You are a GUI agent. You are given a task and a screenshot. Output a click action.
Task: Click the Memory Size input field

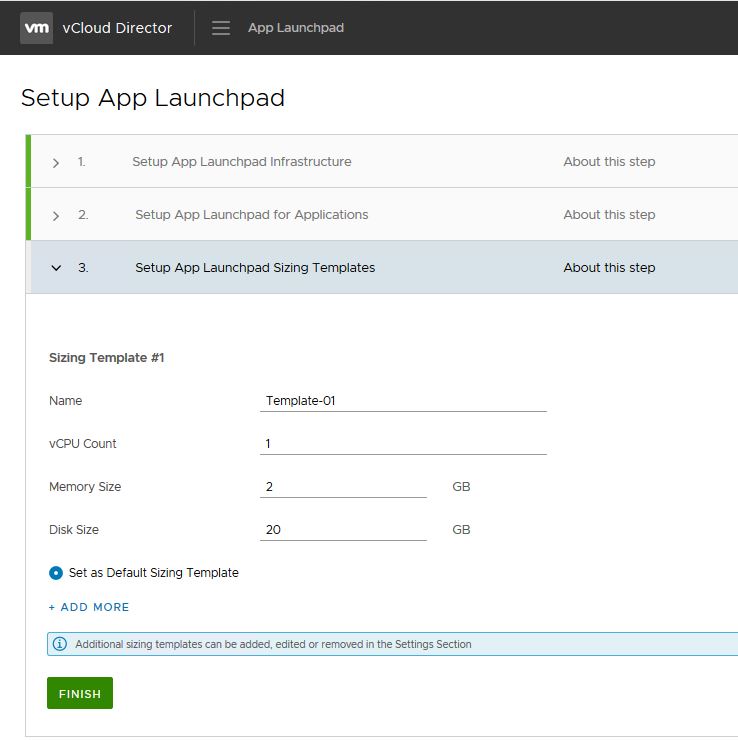[x=342, y=487]
